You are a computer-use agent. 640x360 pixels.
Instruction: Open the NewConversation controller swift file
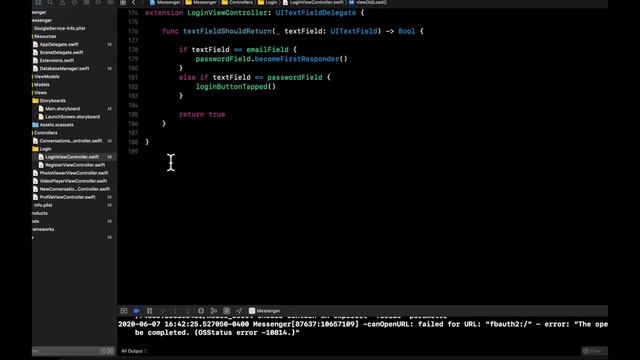[x=75, y=189]
